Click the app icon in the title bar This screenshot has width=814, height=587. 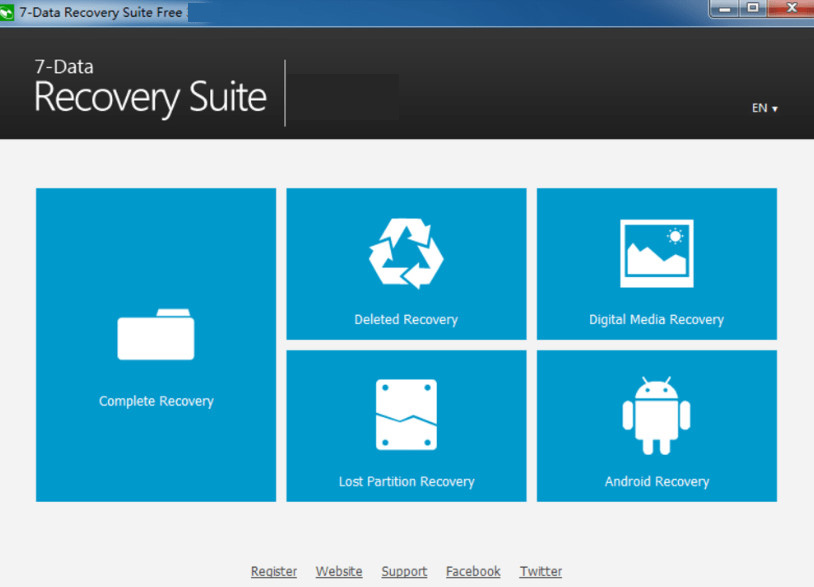[7, 12]
